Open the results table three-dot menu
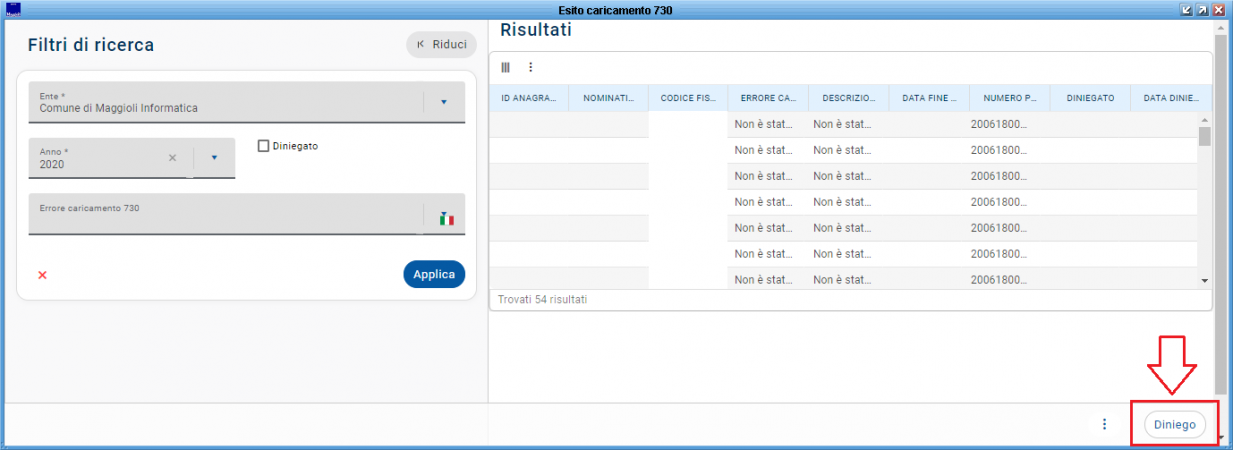The width and height of the screenshot is (1233, 450). click(x=531, y=67)
